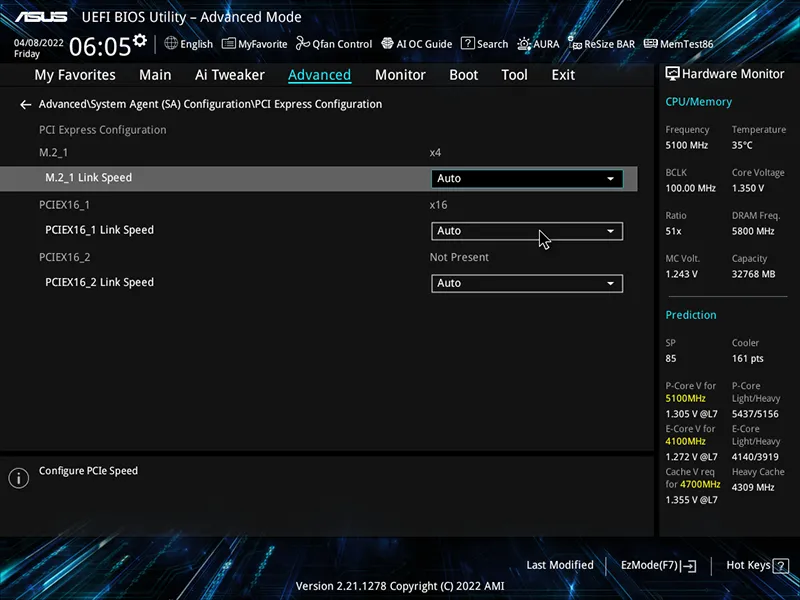Open the Monitor tab
800x600 pixels.
coord(400,75)
